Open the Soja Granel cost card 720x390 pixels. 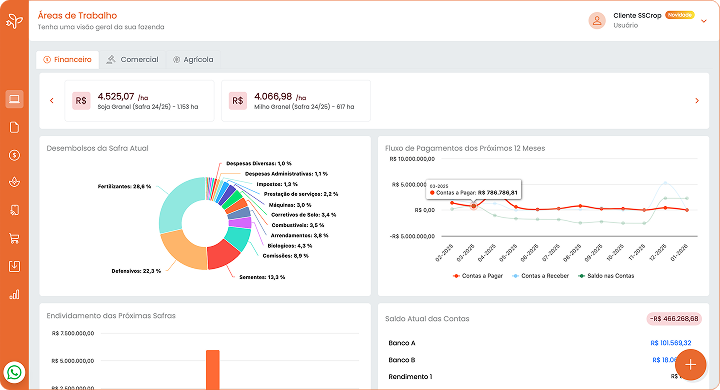140,101
